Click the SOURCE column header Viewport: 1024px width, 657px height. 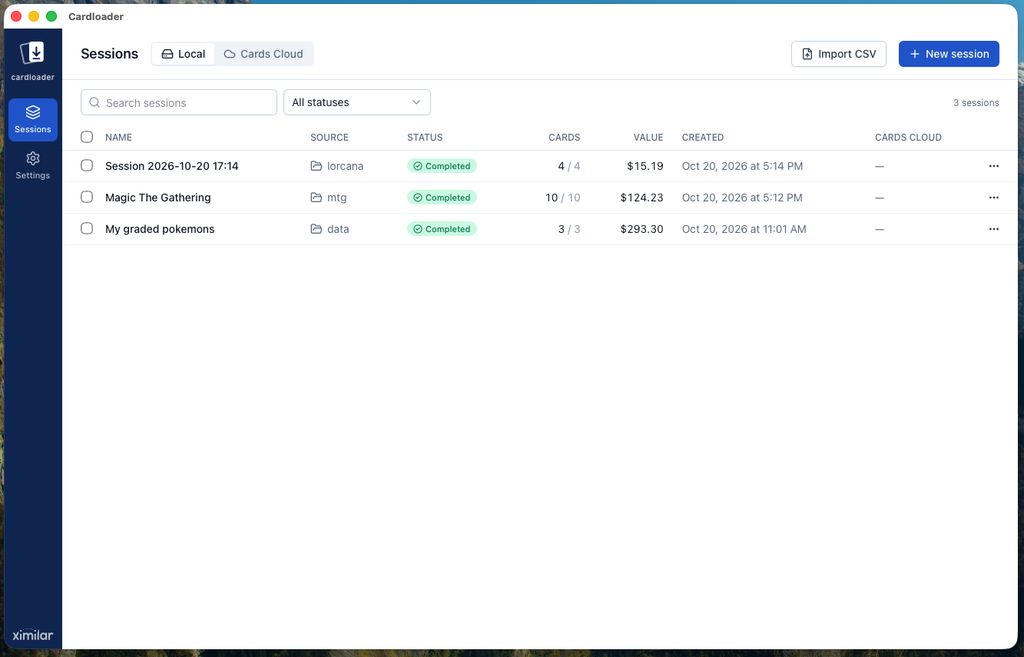pos(329,137)
